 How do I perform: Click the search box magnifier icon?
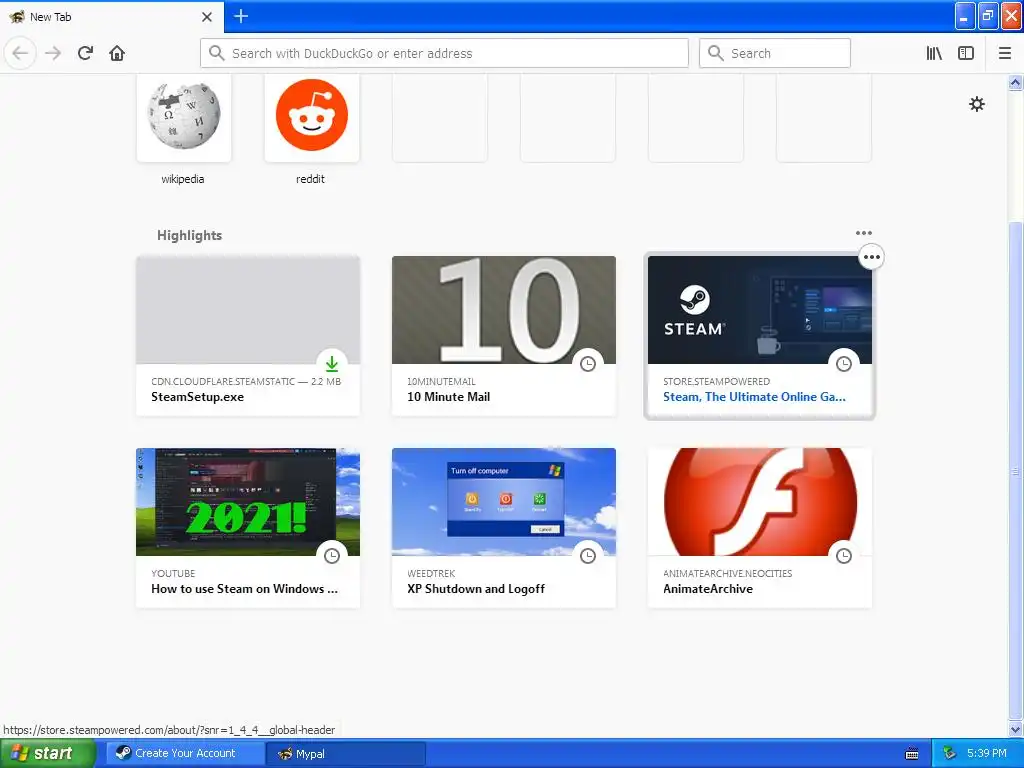[x=716, y=53]
